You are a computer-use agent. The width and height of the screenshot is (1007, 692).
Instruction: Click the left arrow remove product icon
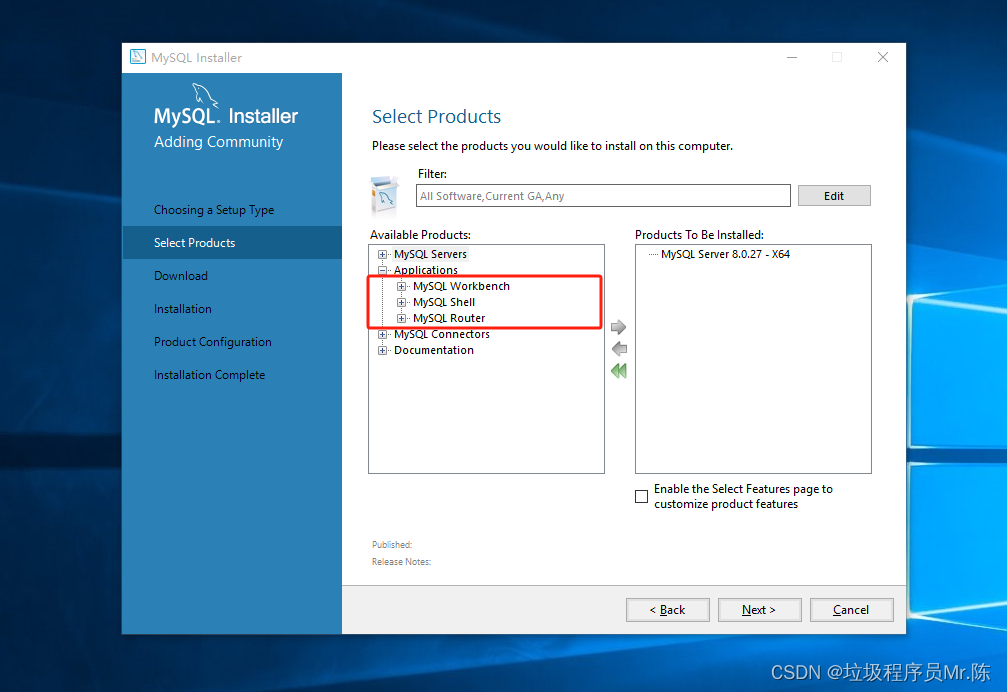click(x=618, y=349)
